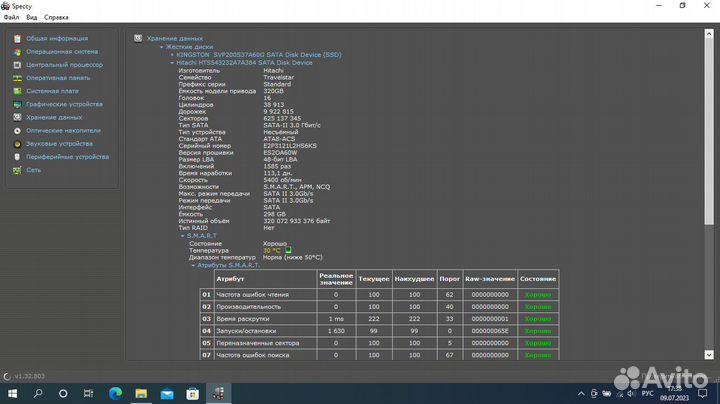
Task: Click the serial number E2P3121L2HS6KS
Action: click(290, 146)
